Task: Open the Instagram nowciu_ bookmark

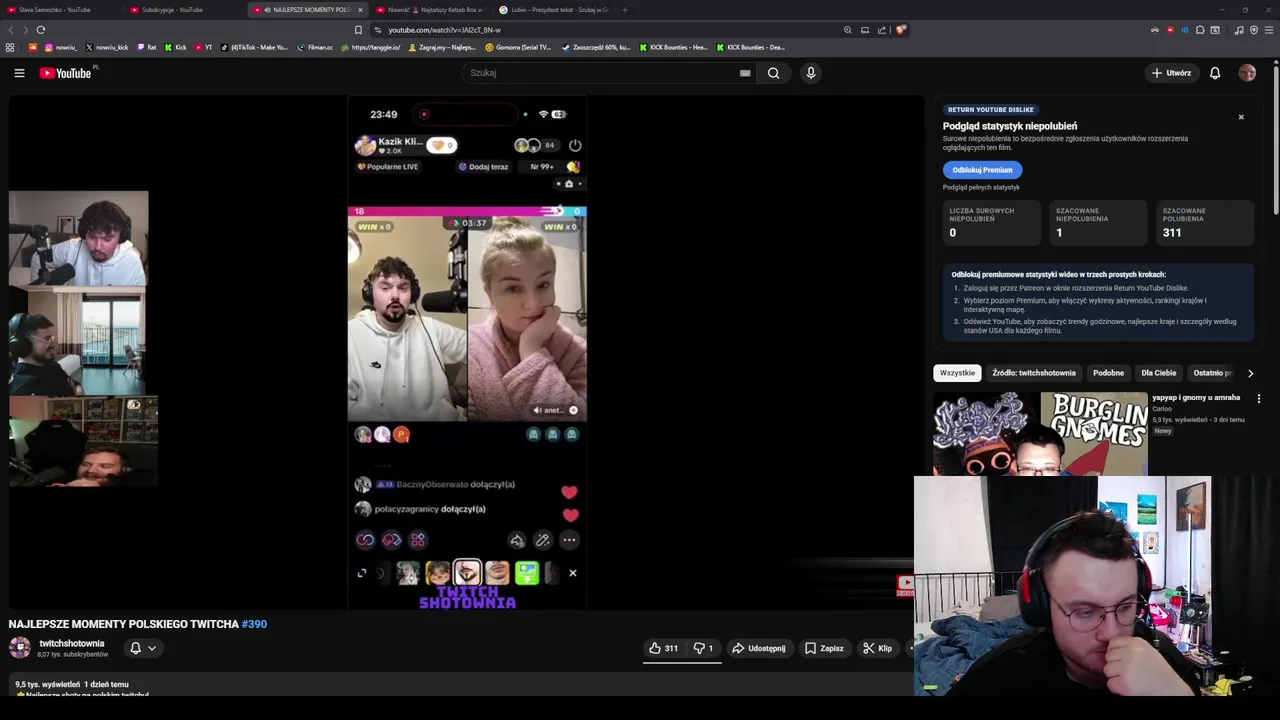Action: [x=61, y=47]
